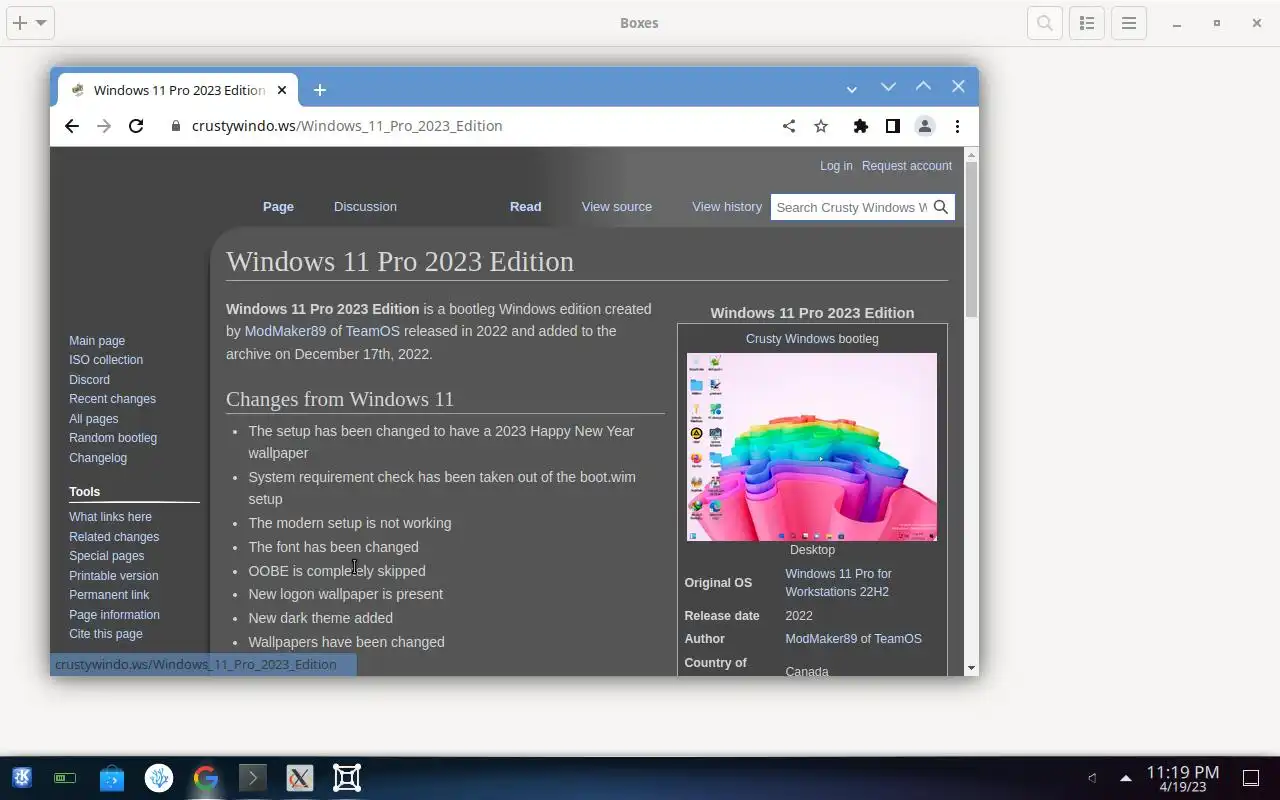Open Printable version link
1280x800 pixels.
(113, 576)
